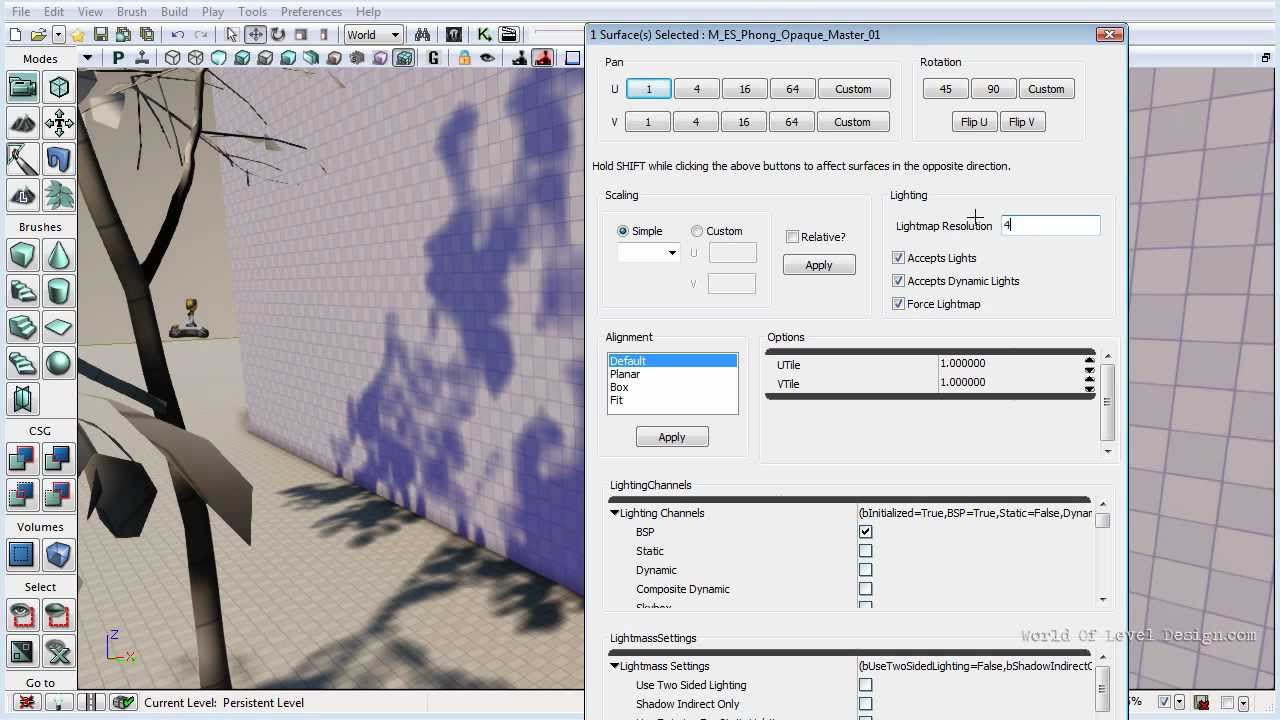Choose the Sheet brush builder
This screenshot has width=1280, height=720.
pyautogui.click(x=59, y=328)
